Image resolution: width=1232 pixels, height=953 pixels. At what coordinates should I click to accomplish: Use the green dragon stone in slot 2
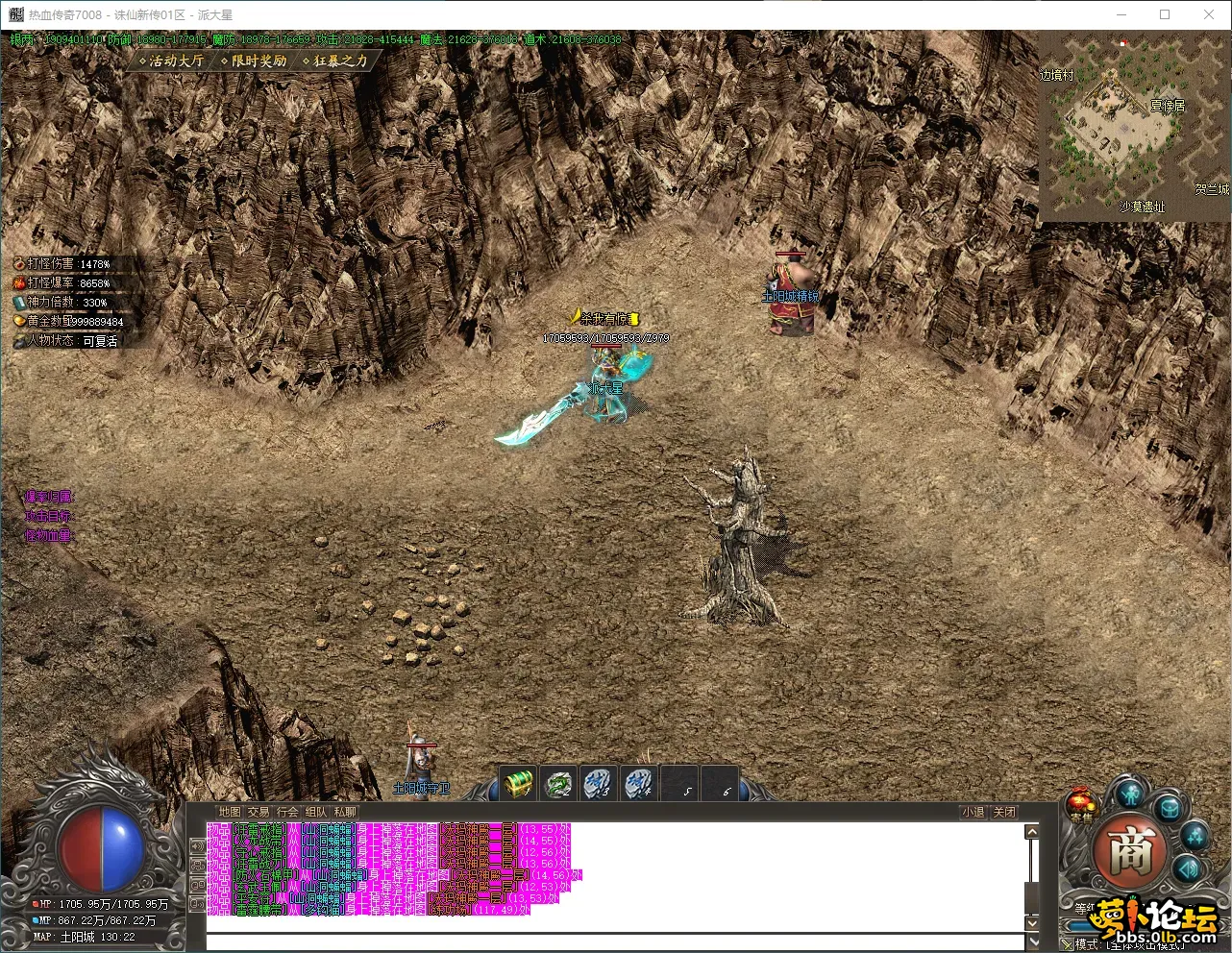pyautogui.click(x=558, y=784)
